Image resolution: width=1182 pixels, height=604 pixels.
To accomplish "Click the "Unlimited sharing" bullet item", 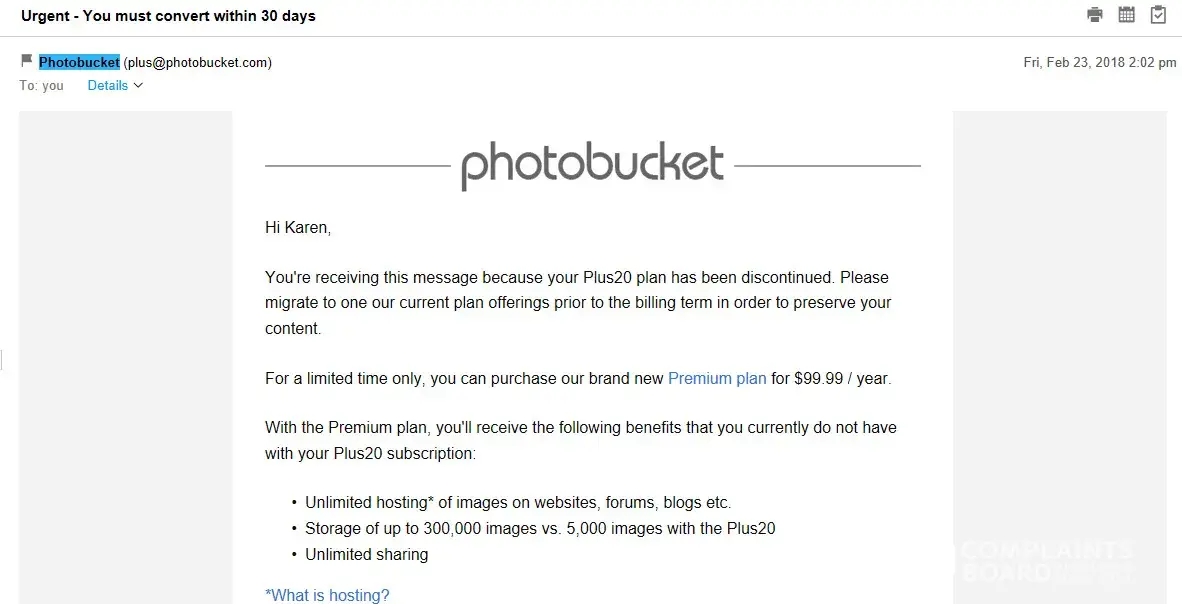I will pos(367,555).
